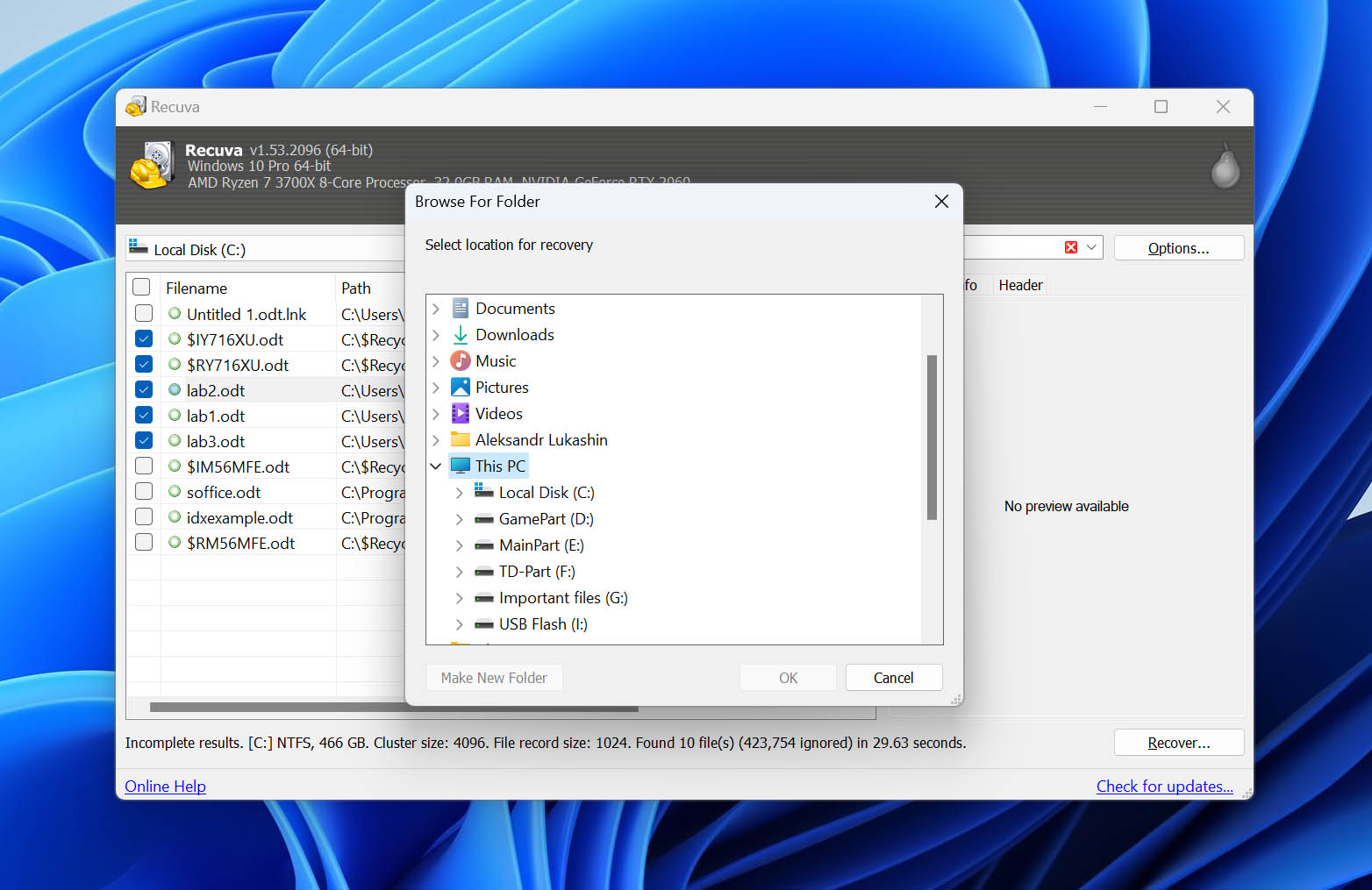Click Make New Folder button

pos(494,678)
